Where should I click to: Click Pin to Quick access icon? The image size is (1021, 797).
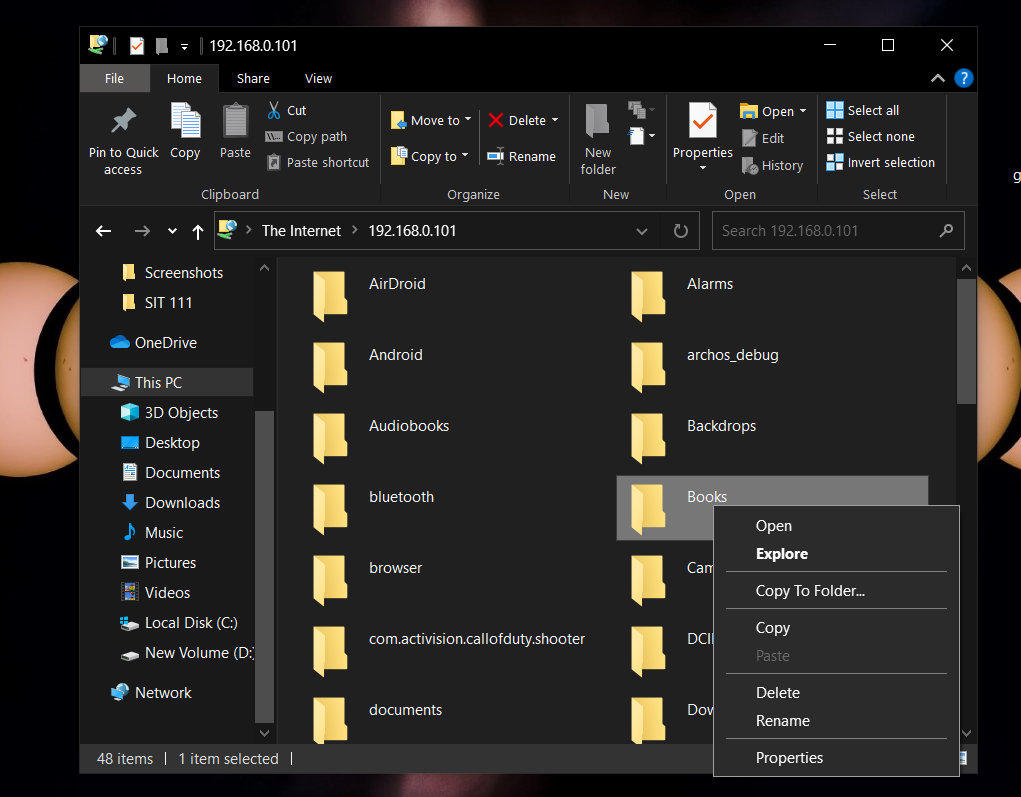[123, 122]
